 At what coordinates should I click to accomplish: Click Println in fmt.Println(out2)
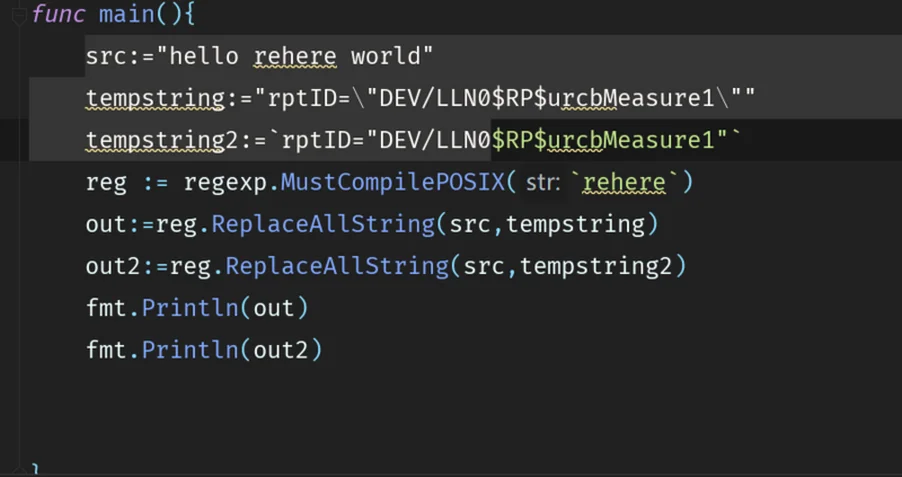point(190,350)
